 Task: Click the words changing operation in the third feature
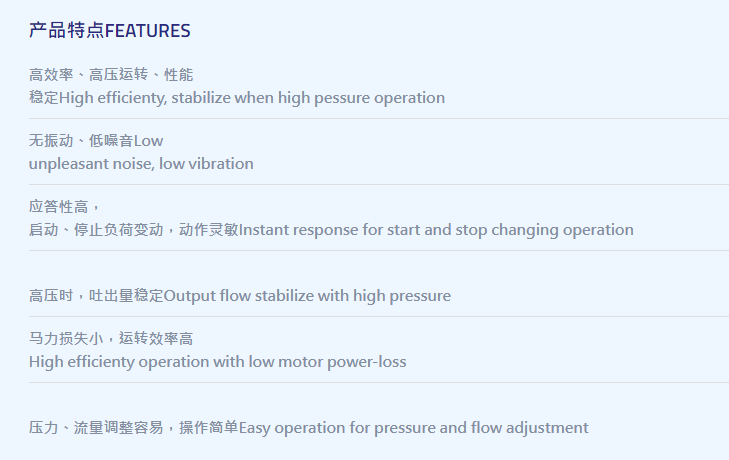pyautogui.click(x=563, y=230)
